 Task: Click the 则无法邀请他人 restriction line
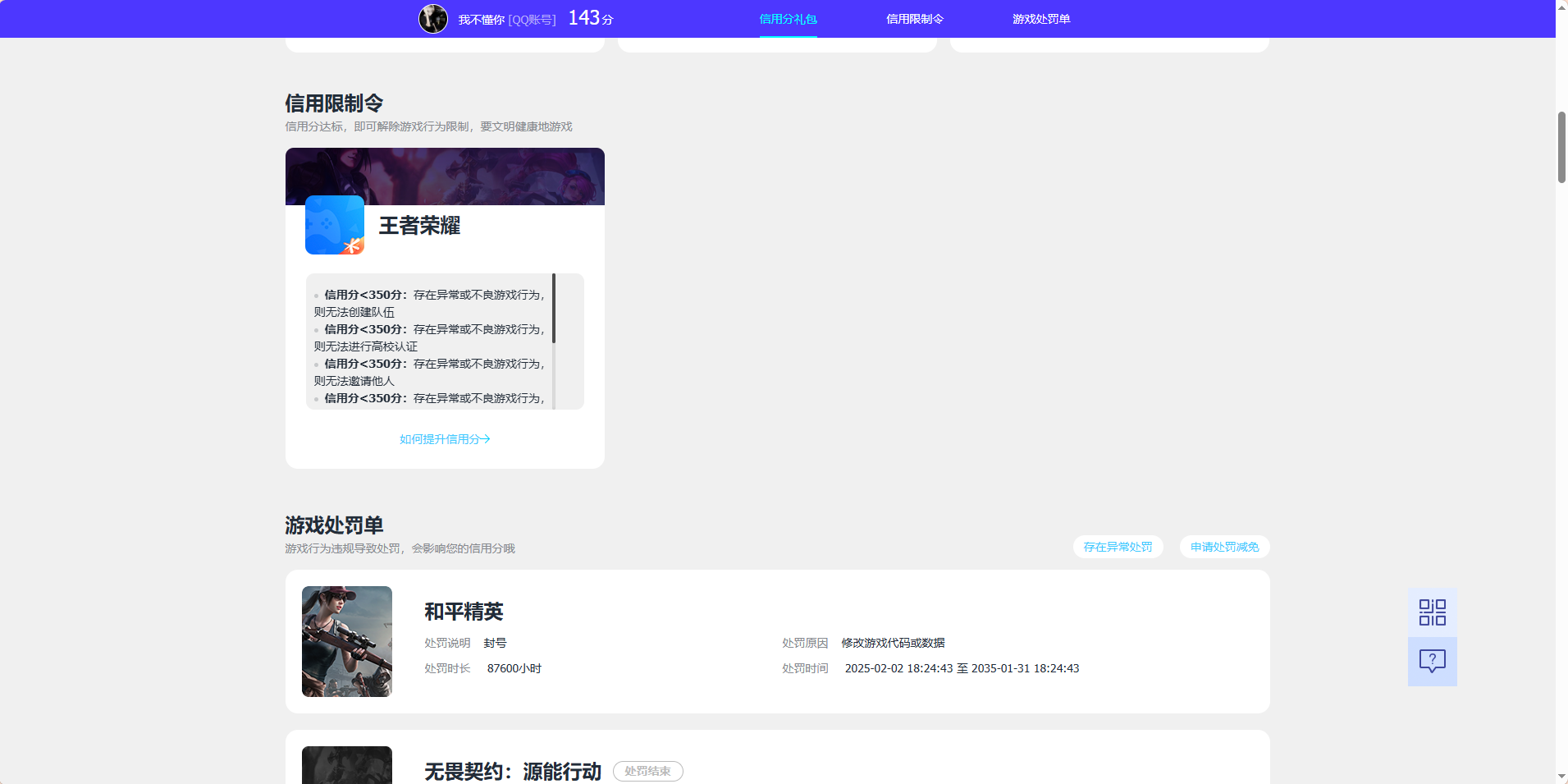pyautogui.click(x=354, y=381)
